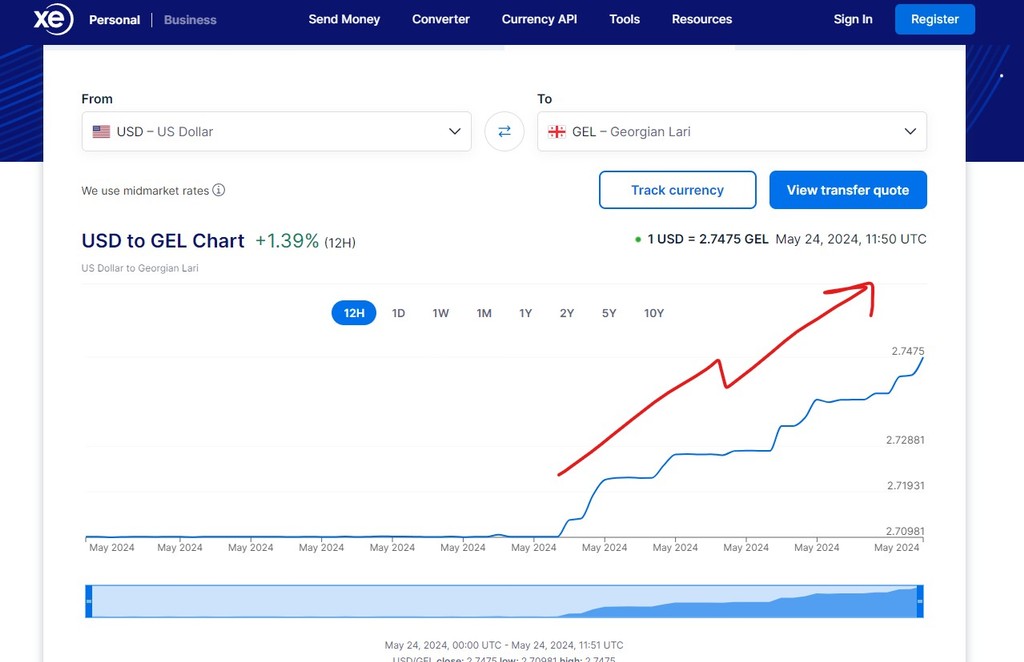Click the Sign In link
Viewport: 1024px width, 662px height.
click(x=853, y=19)
